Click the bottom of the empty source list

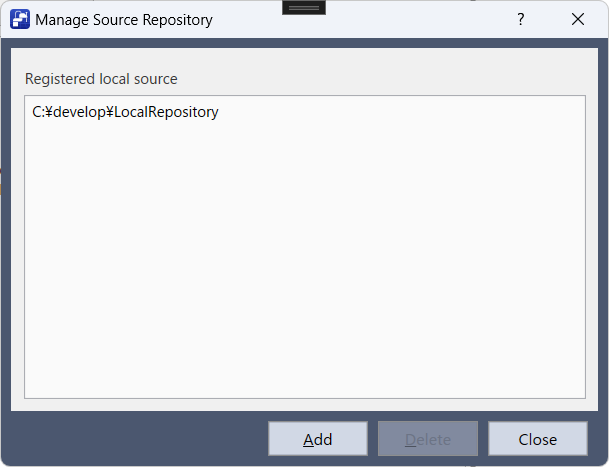tap(304, 385)
